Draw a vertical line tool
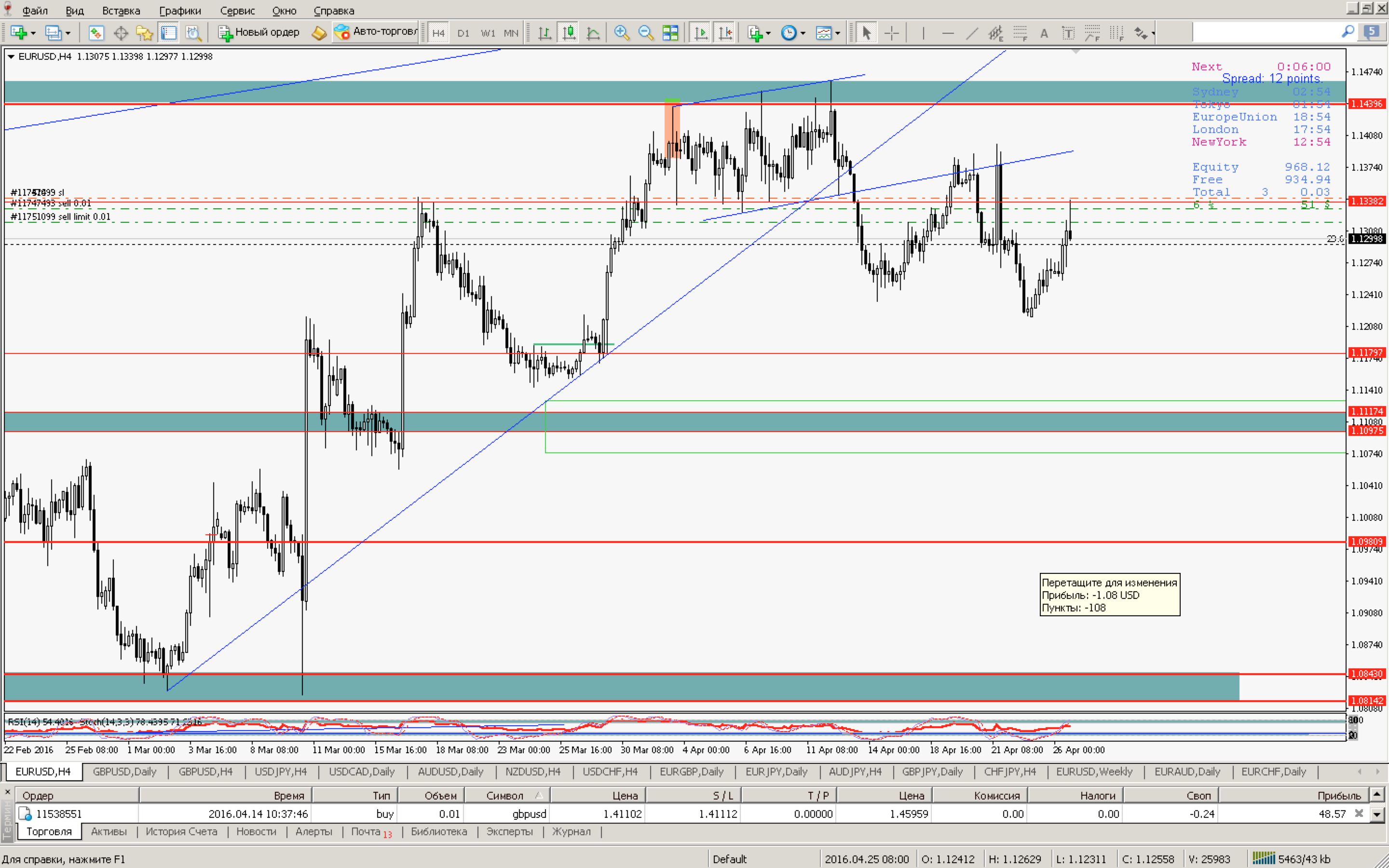The width and height of the screenshot is (1389, 868). click(923, 33)
